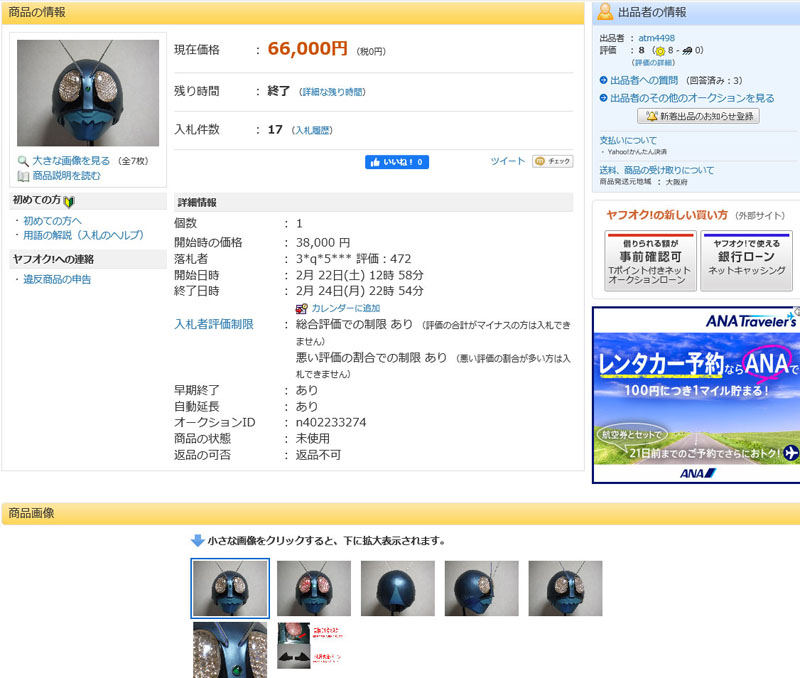Image resolution: width=800 pixels, height=678 pixels.
Task: Click auction ID n402233274
Action: [x=331, y=423]
